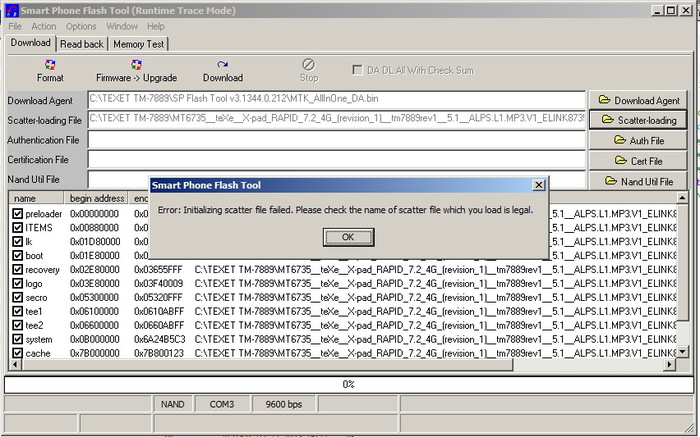Click the Stop icon in toolbar
This screenshot has width=700, height=437.
click(309, 65)
